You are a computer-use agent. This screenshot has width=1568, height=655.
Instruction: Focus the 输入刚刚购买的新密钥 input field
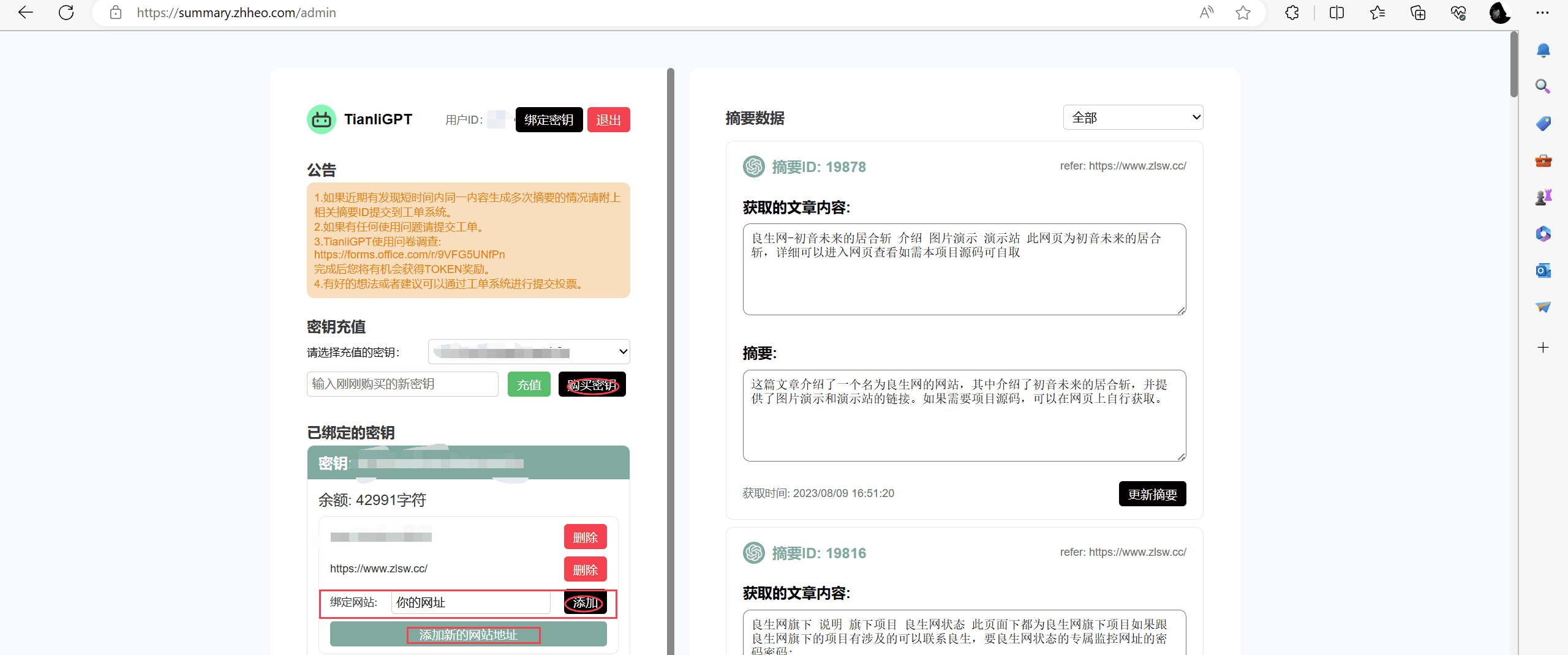click(402, 384)
